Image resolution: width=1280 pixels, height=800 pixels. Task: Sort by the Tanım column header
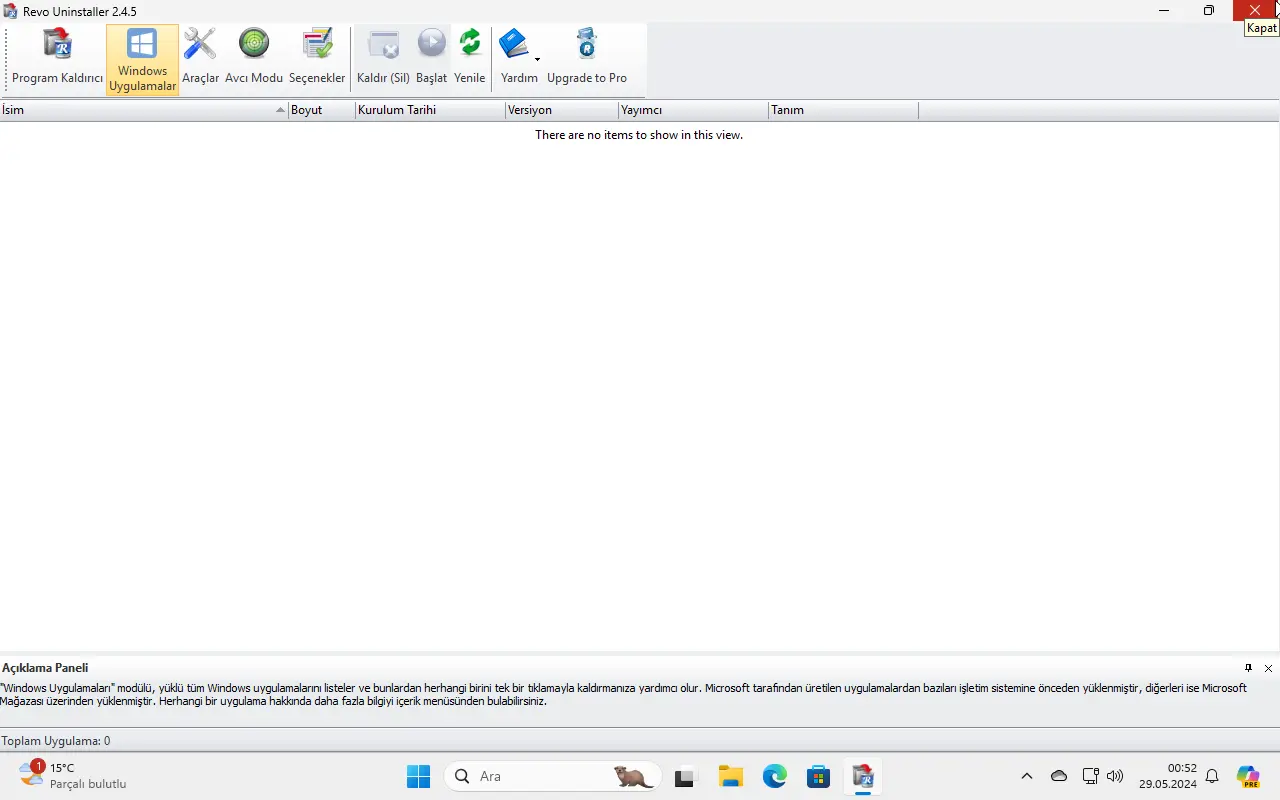(x=843, y=110)
